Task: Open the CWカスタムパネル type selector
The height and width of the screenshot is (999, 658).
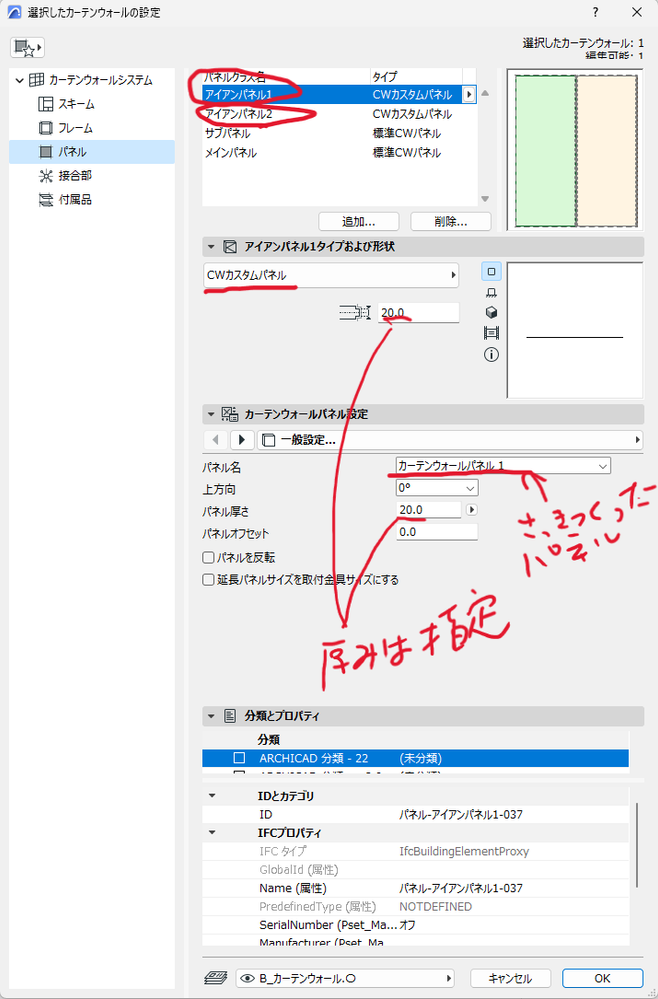Action: tap(331, 275)
